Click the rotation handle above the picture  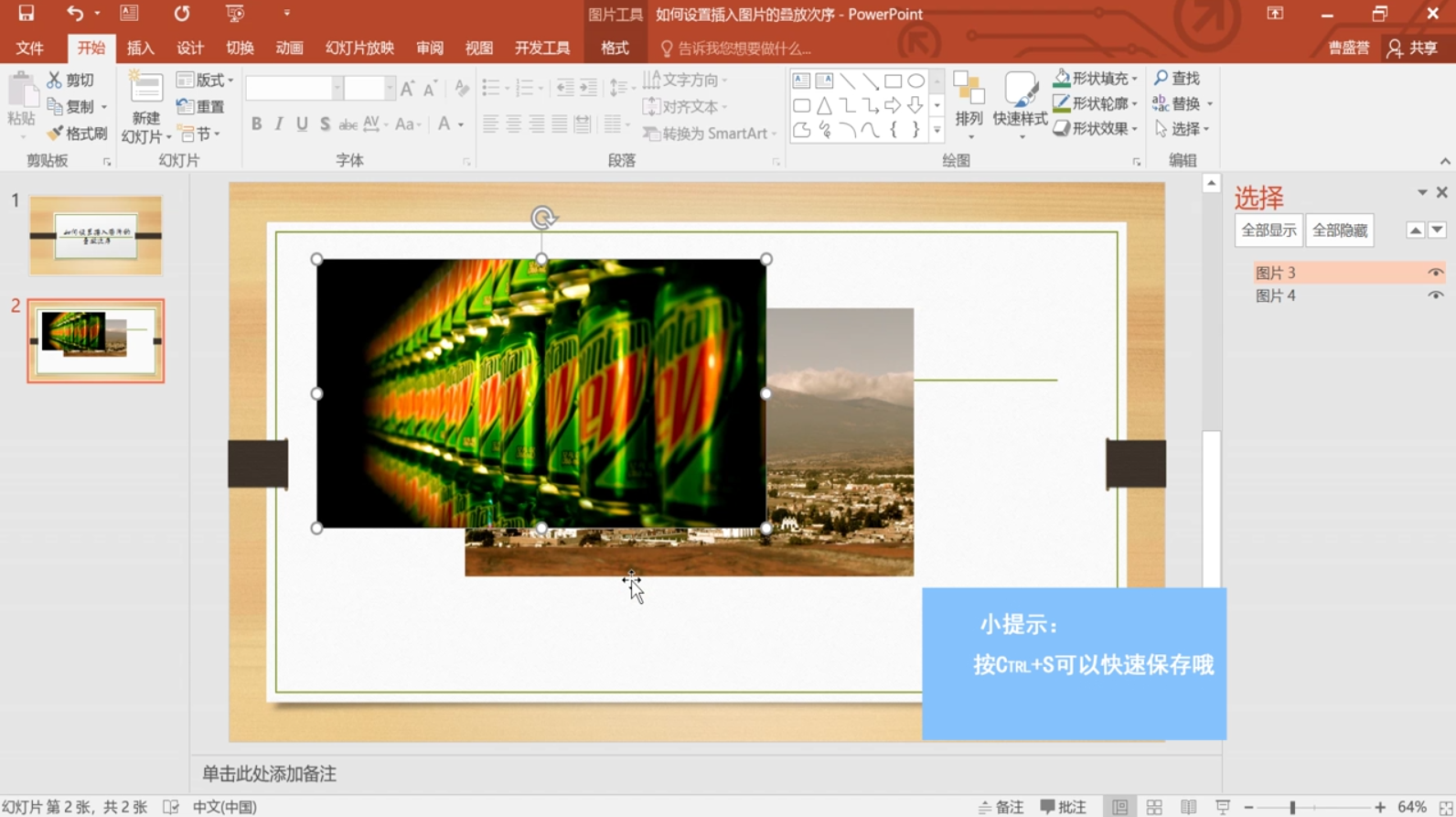click(542, 218)
